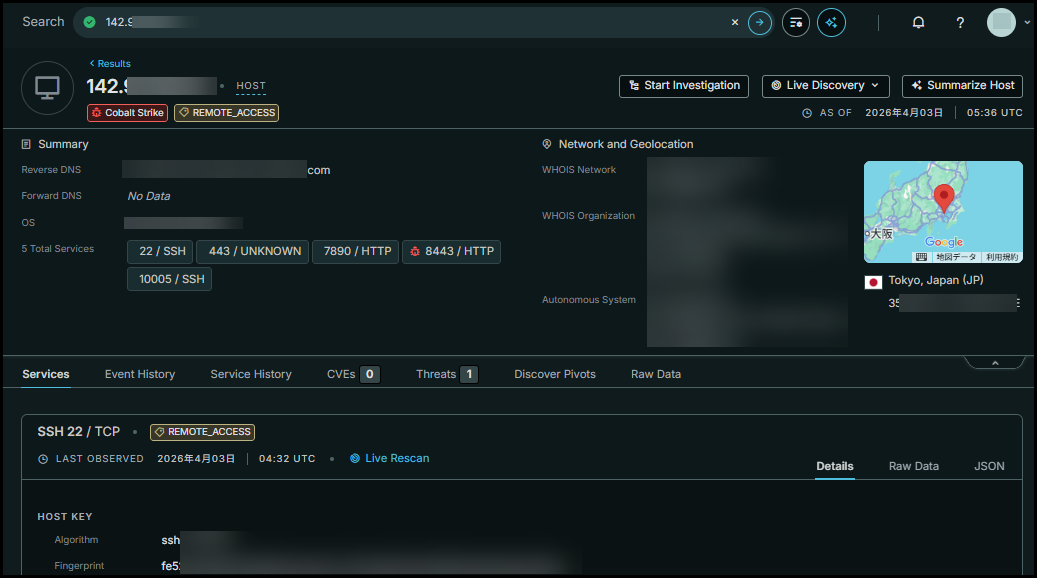
Task: Collapse the host summary panel with the chevron
Action: 995,362
